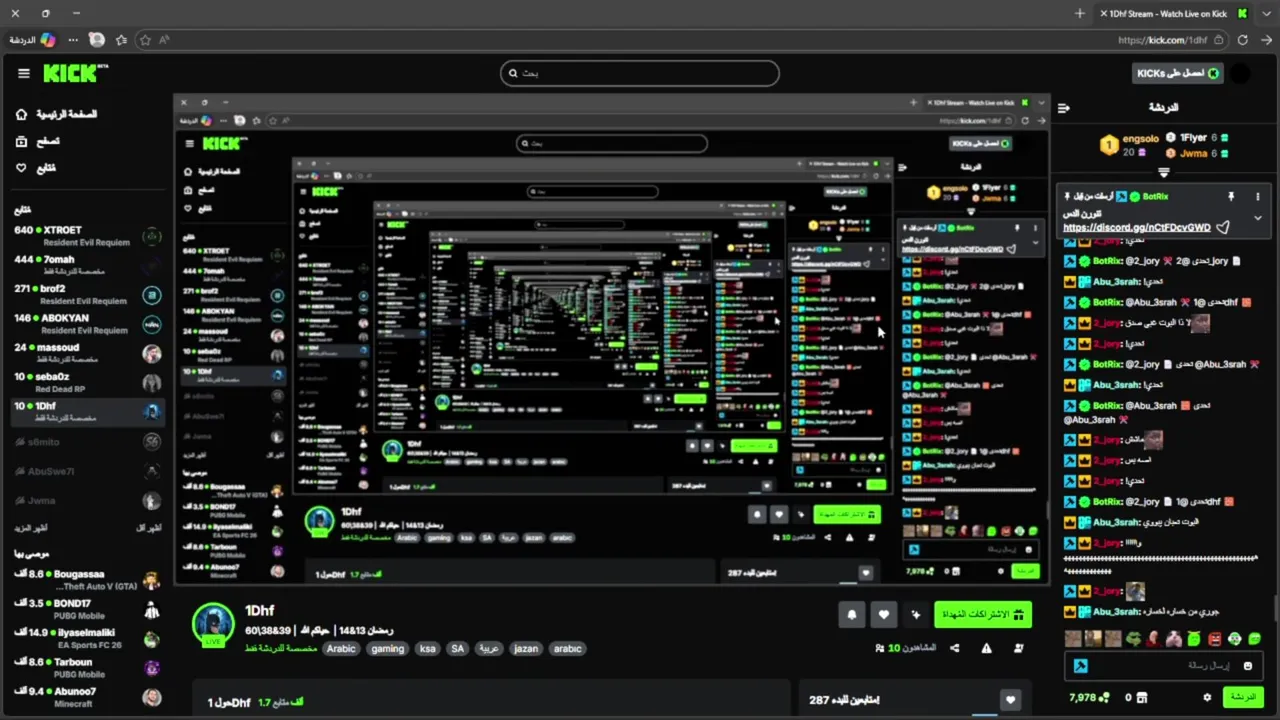Click 1Dhf streamer avatar with LIVE badge

pyautogui.click(x=213, y=625)
